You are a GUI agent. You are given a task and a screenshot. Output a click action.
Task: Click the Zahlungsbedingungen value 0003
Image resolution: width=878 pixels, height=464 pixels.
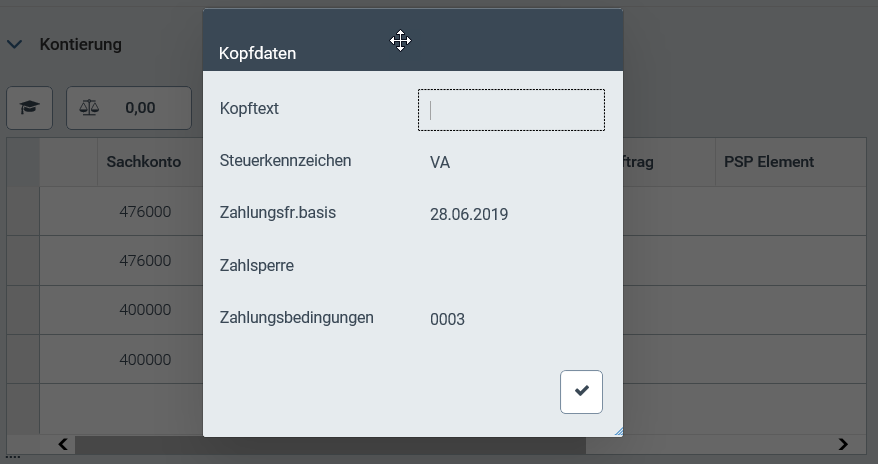(x=447, y=320)
